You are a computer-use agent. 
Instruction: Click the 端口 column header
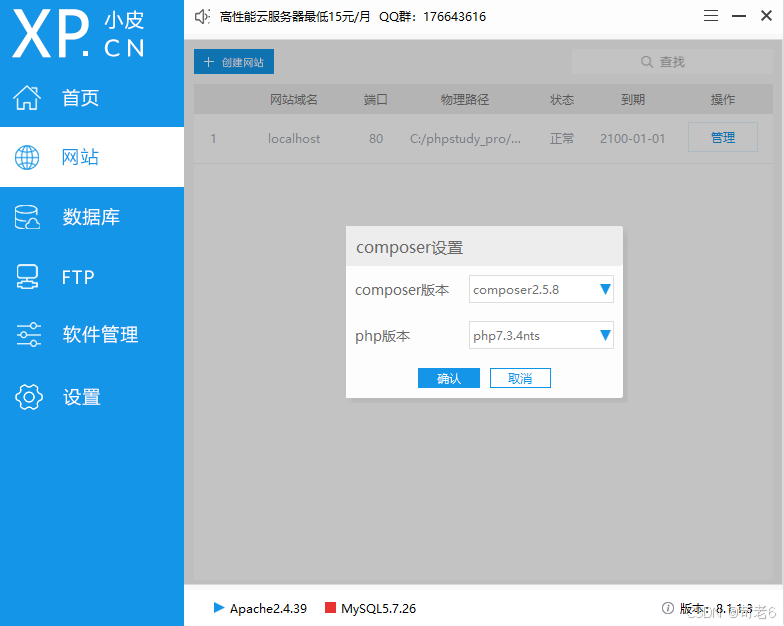point(376,99)
